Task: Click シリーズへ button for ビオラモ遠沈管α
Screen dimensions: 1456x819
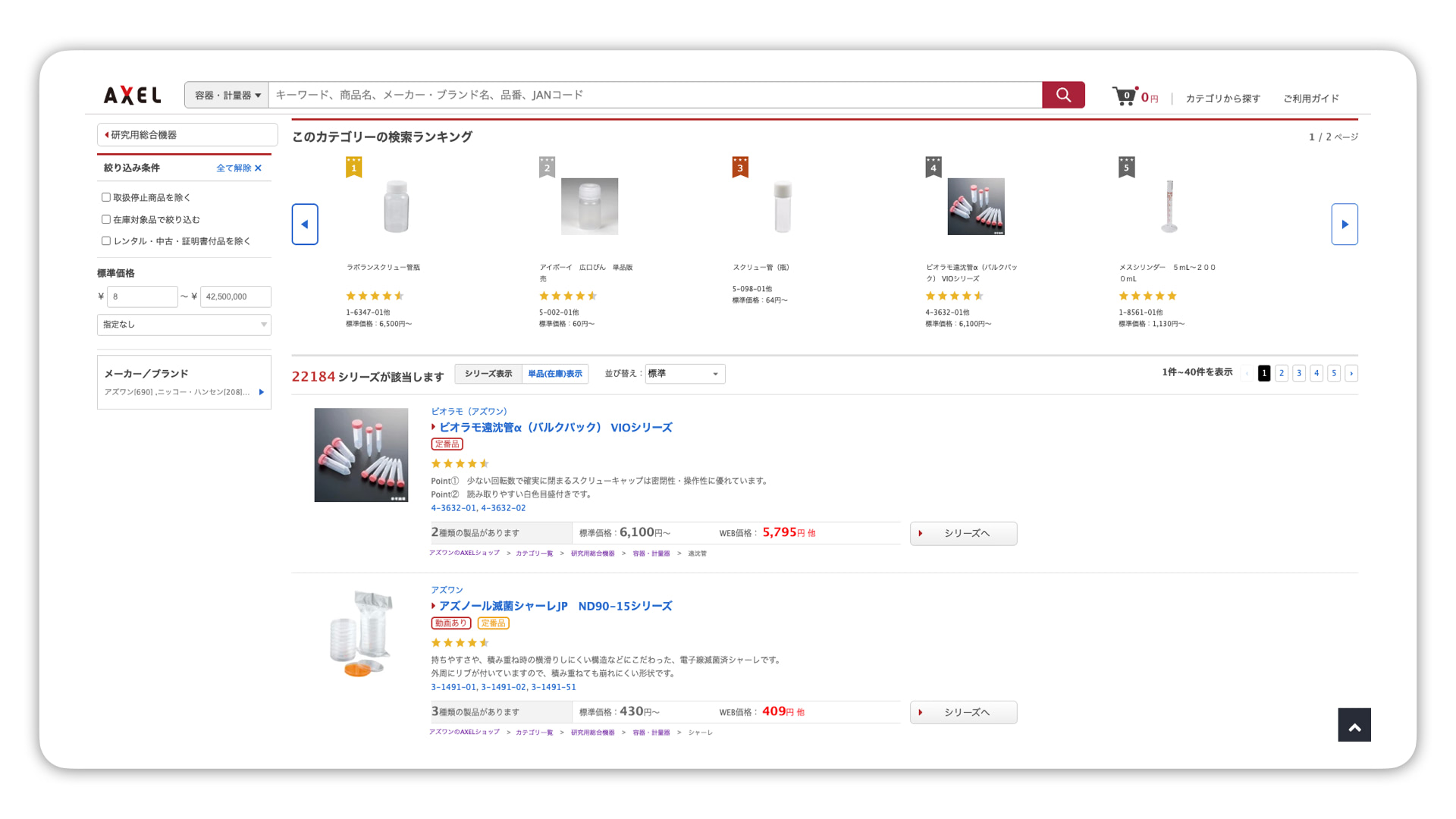Action: [963, 533]
